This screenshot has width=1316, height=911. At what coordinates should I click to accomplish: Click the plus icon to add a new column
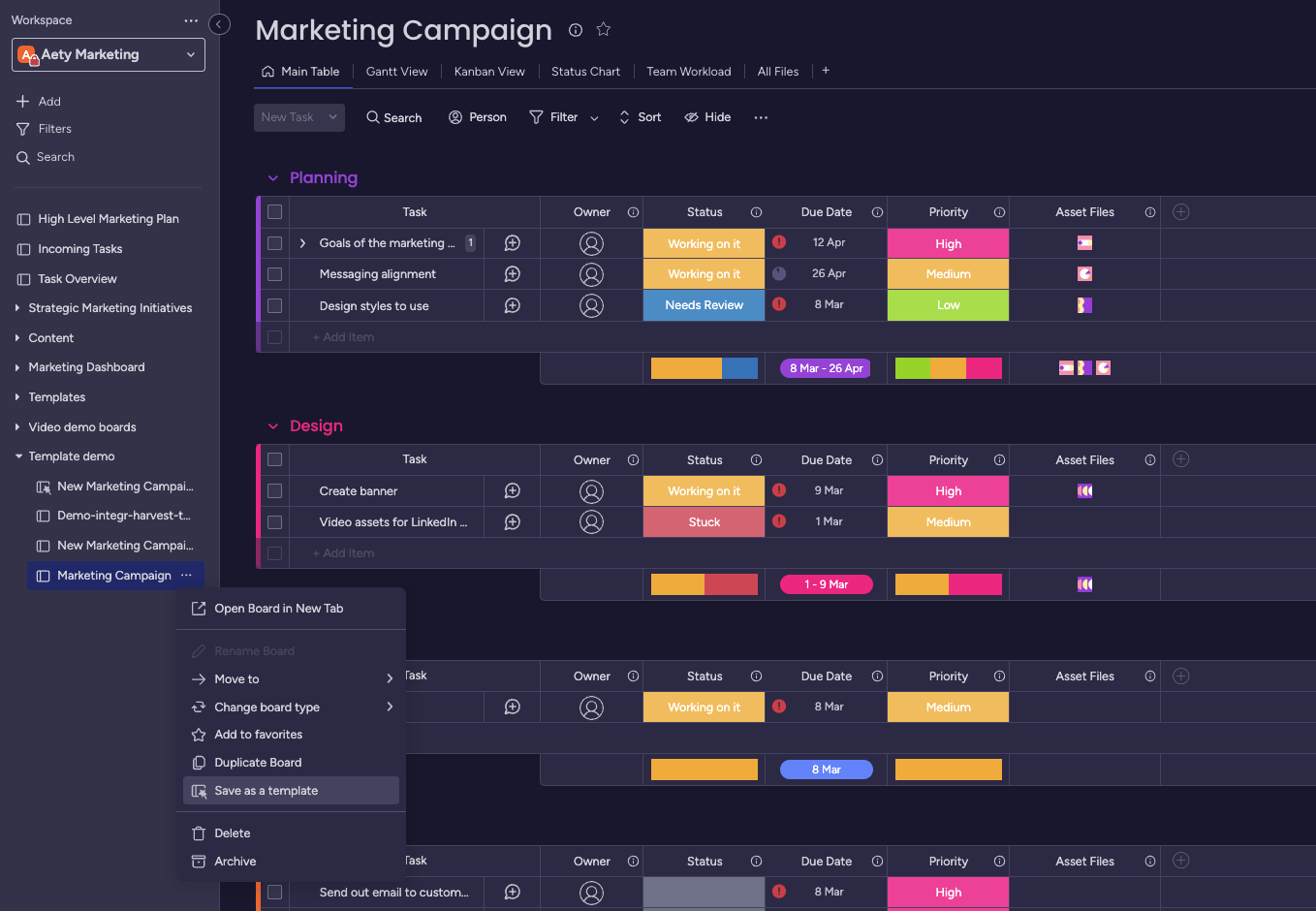click(1180, 211)
